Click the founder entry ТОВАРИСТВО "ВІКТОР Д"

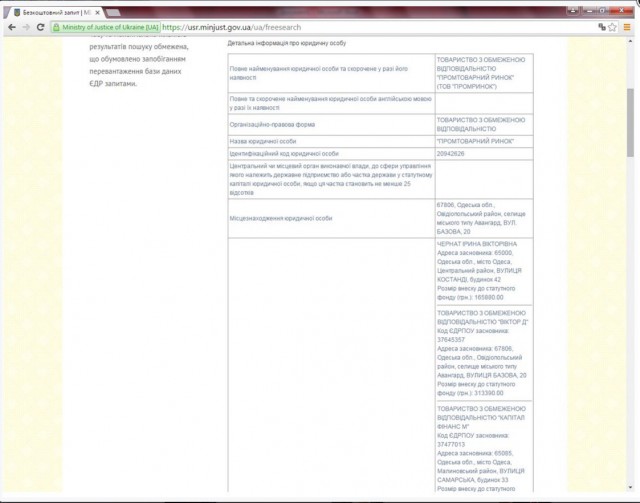(482, 318)
